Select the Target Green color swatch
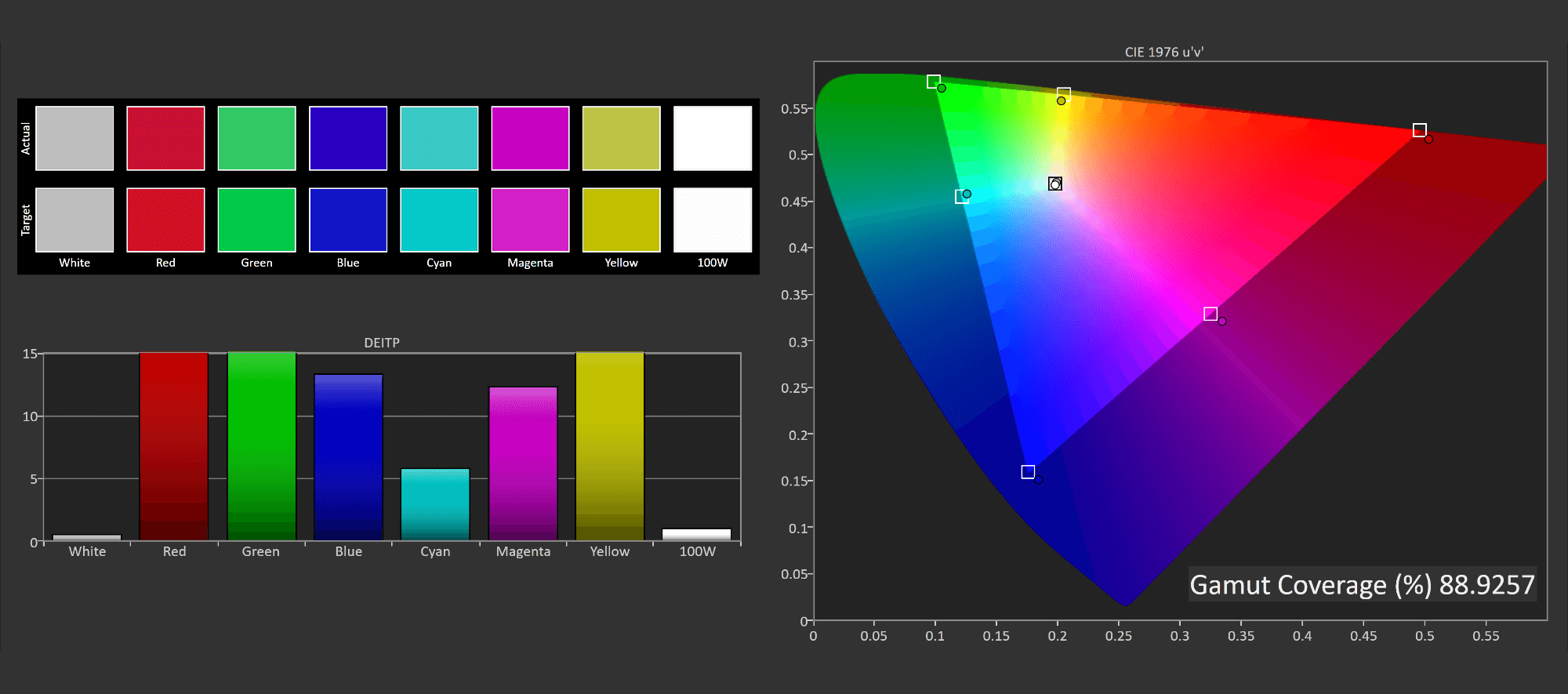 pos(256,220)
